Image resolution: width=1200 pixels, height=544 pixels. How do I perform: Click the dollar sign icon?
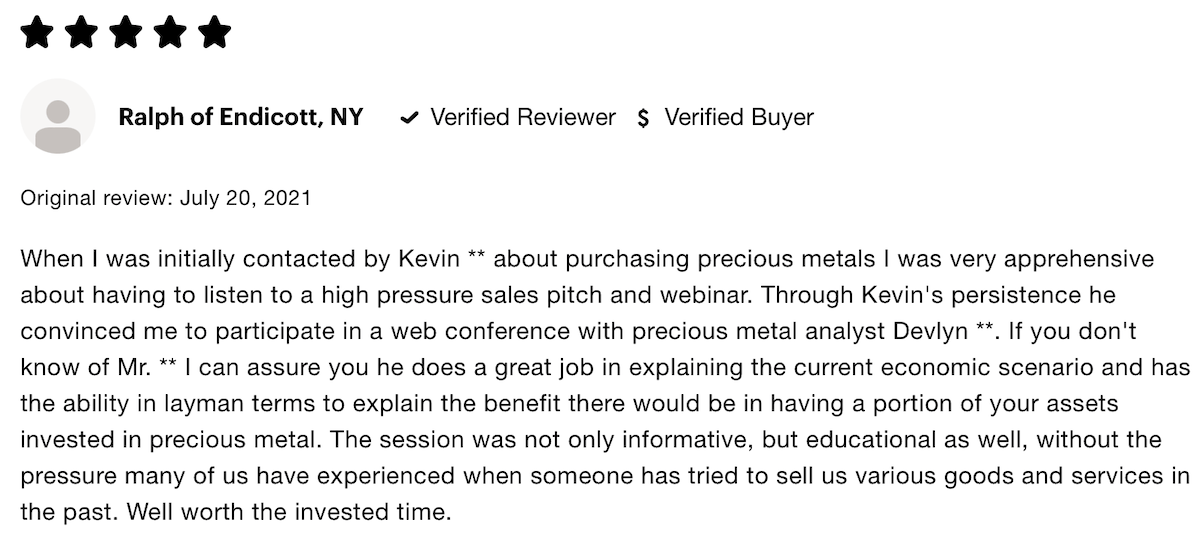(643, 118)
